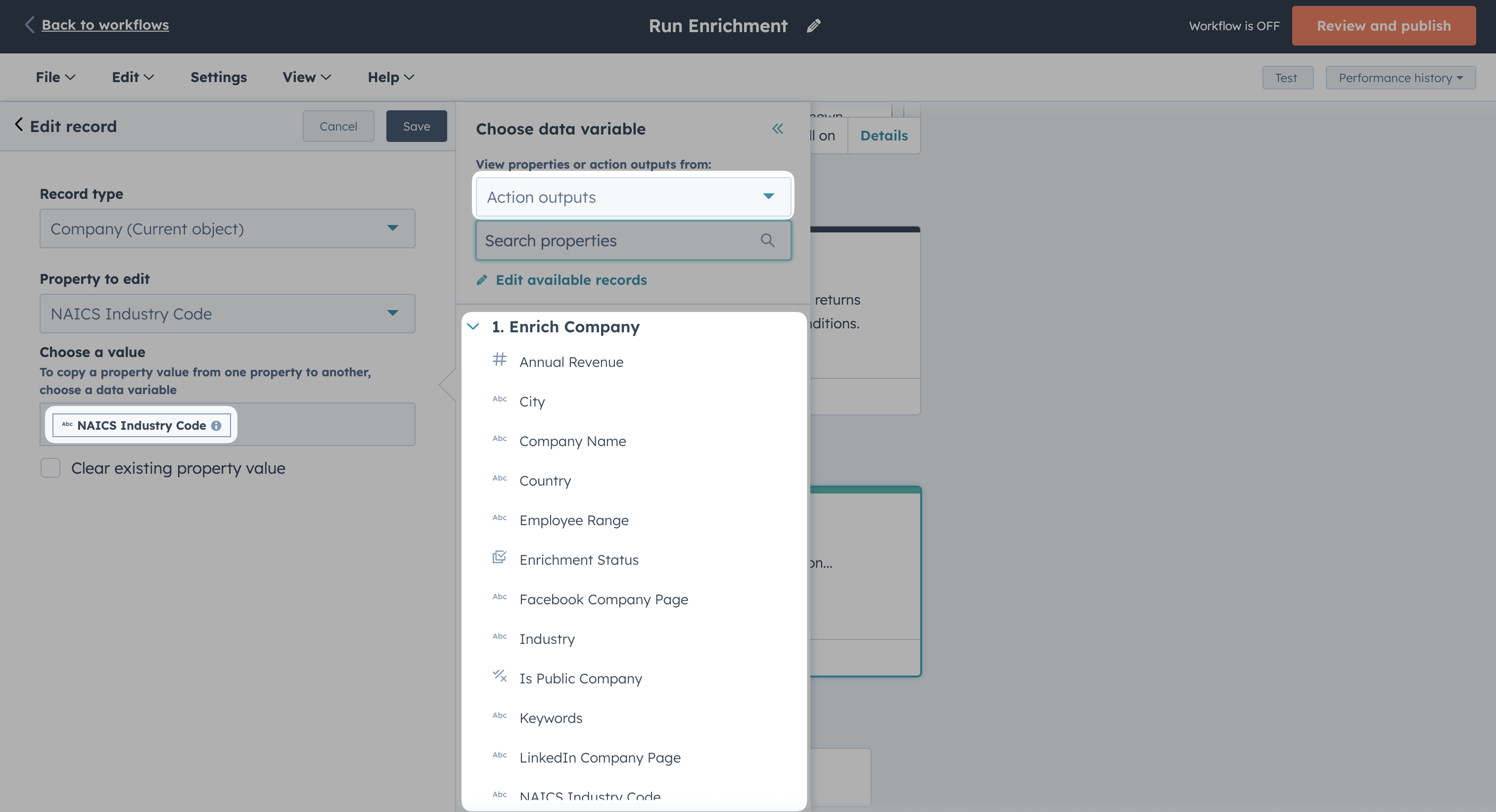Open the Performance history dropdown
The image size is (1496, 812).
[x=1400, y=78]
